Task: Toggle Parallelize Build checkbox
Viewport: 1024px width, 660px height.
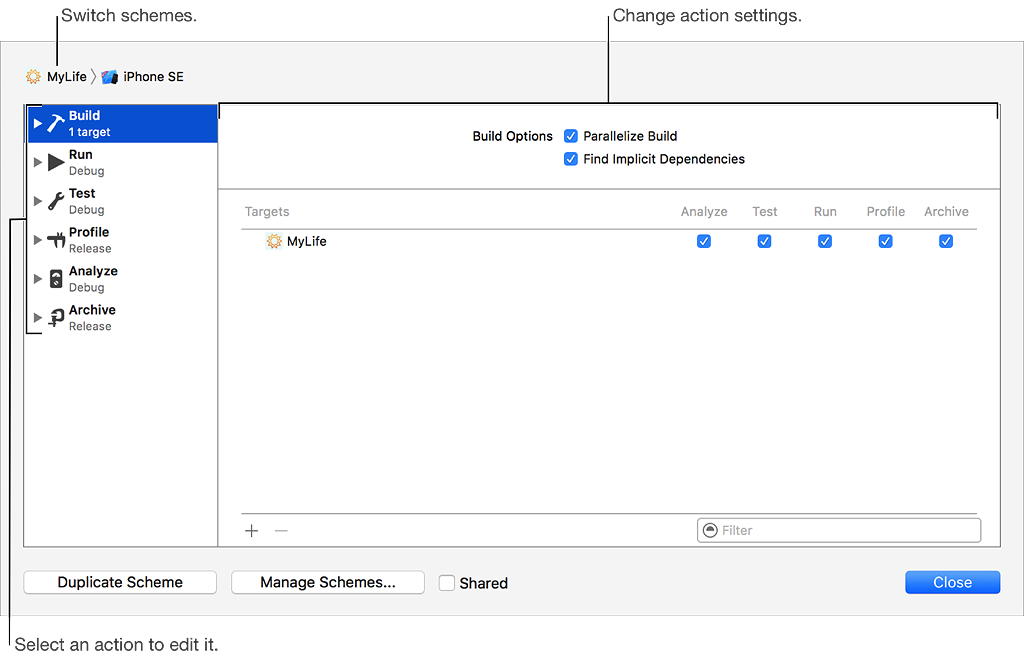Action: pyautogui.click(x=571, y=136)
